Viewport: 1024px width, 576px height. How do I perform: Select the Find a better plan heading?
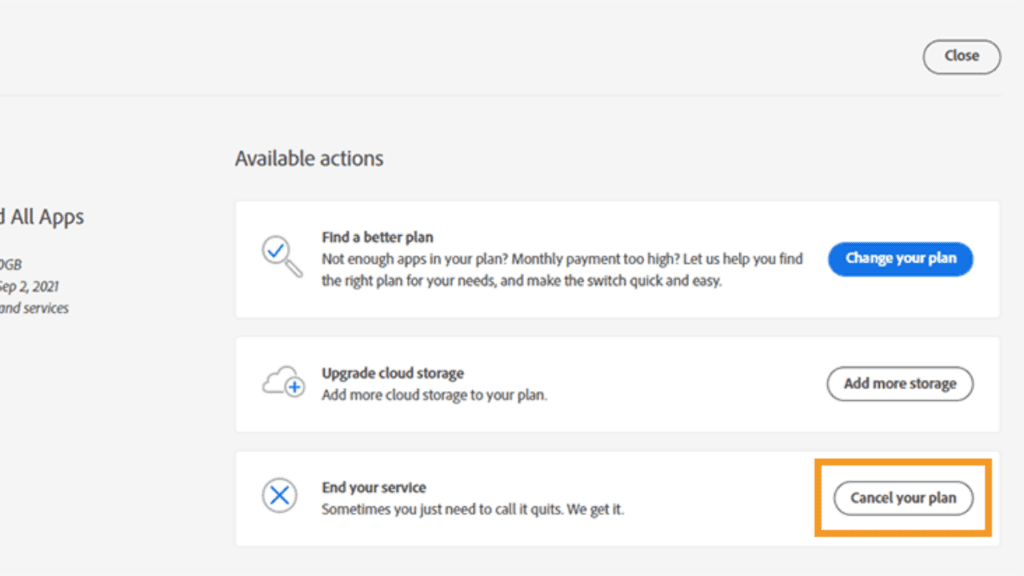coord(377,237)
